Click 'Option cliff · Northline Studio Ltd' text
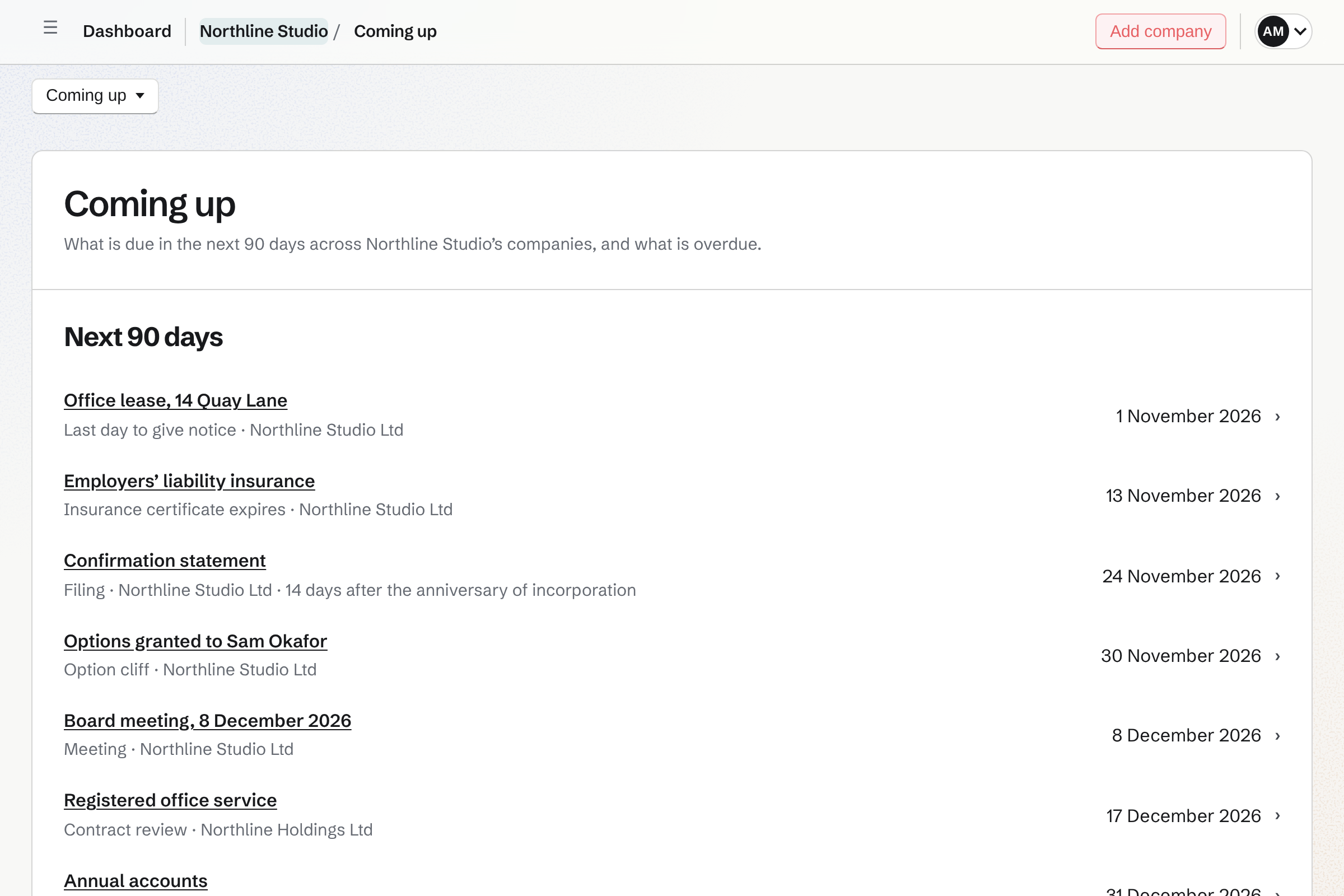The height and width of the screenshot is (896, 1344). (x=190, y=669)
